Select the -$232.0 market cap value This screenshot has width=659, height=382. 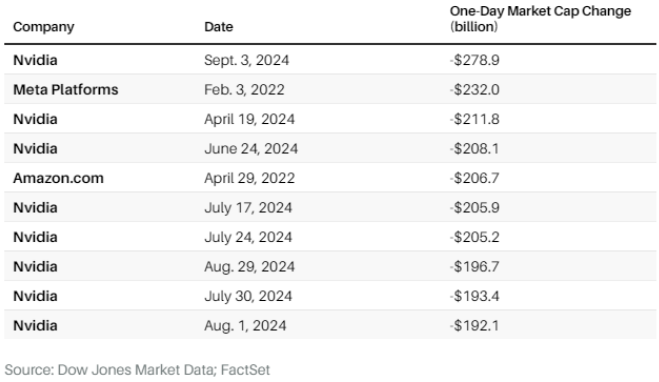pos(474,90)
